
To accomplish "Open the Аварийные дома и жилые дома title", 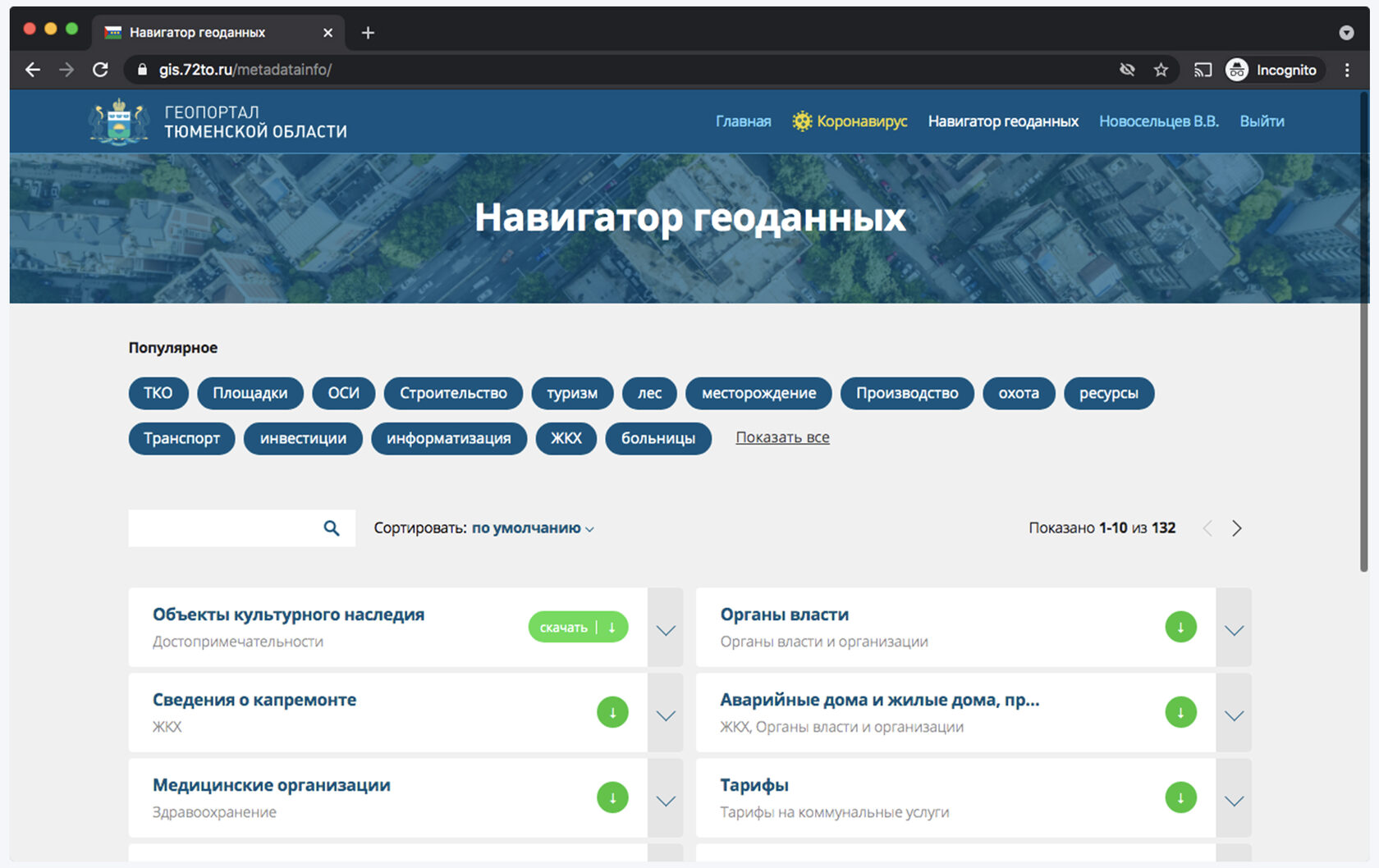I will click(880, 700).
